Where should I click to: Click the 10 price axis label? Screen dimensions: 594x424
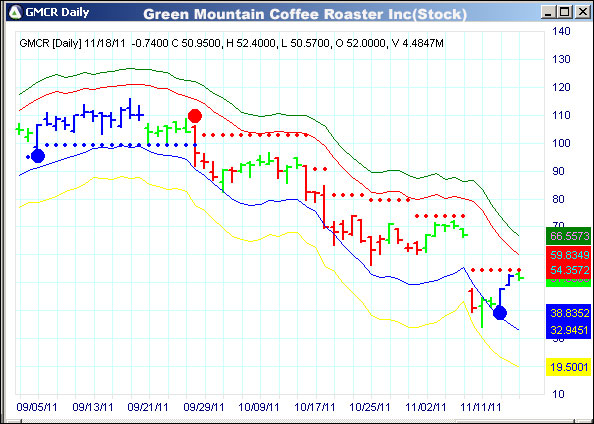click(558, 394)
